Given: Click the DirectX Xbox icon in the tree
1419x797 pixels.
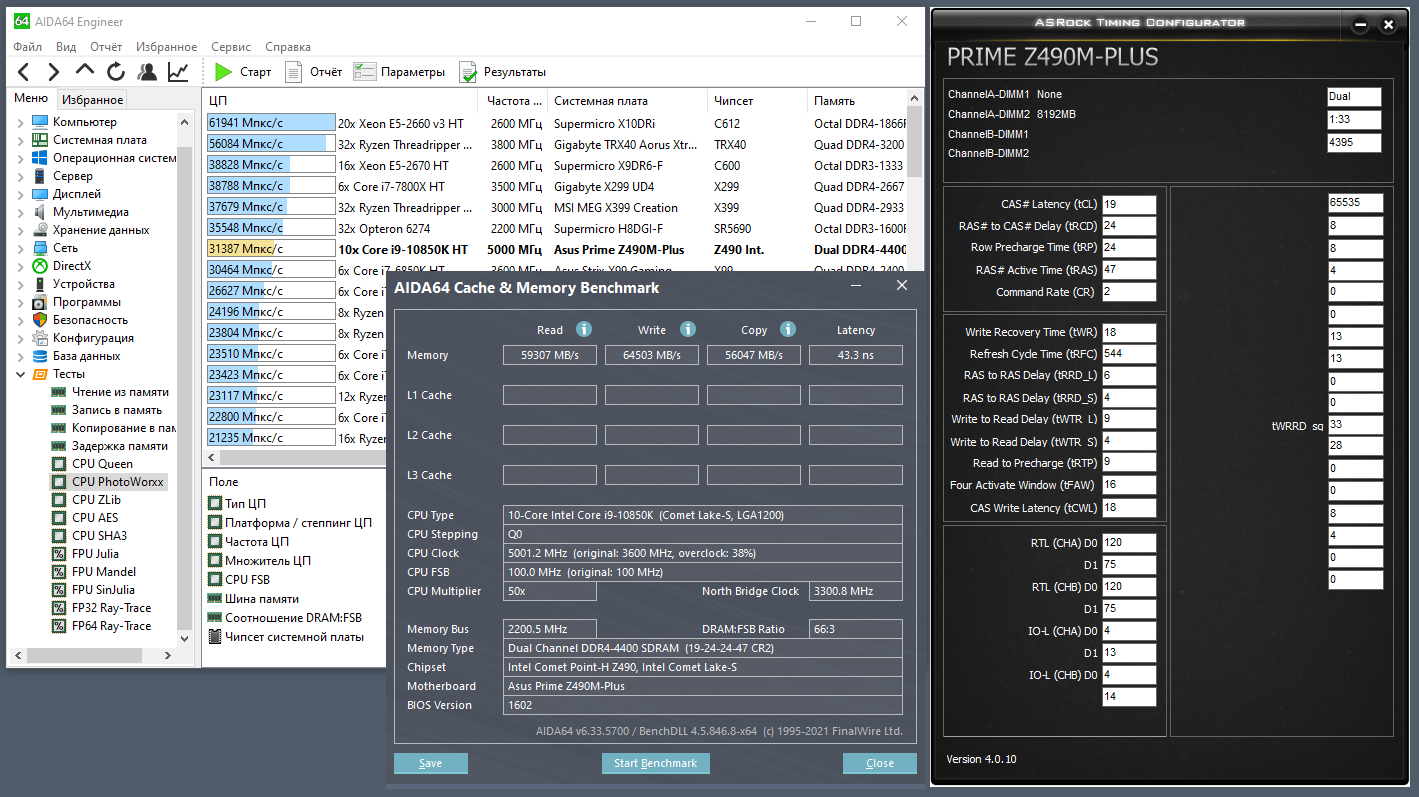Looking at the screenshot, I should [x=40, y=266].
